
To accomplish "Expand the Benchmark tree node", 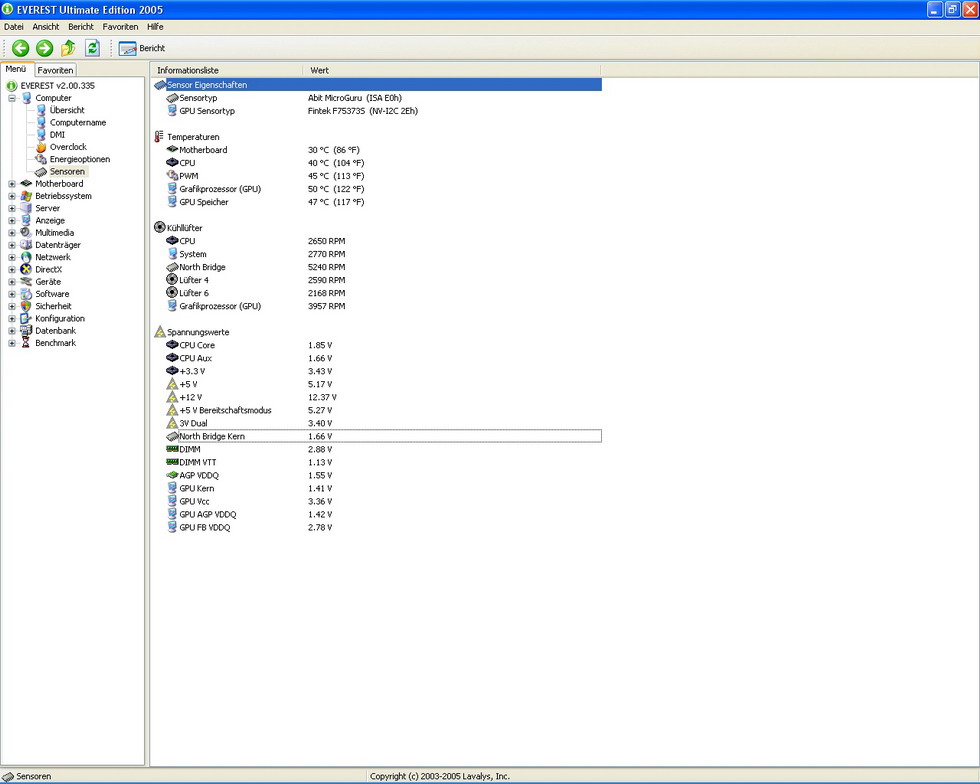I will point(11,343).
